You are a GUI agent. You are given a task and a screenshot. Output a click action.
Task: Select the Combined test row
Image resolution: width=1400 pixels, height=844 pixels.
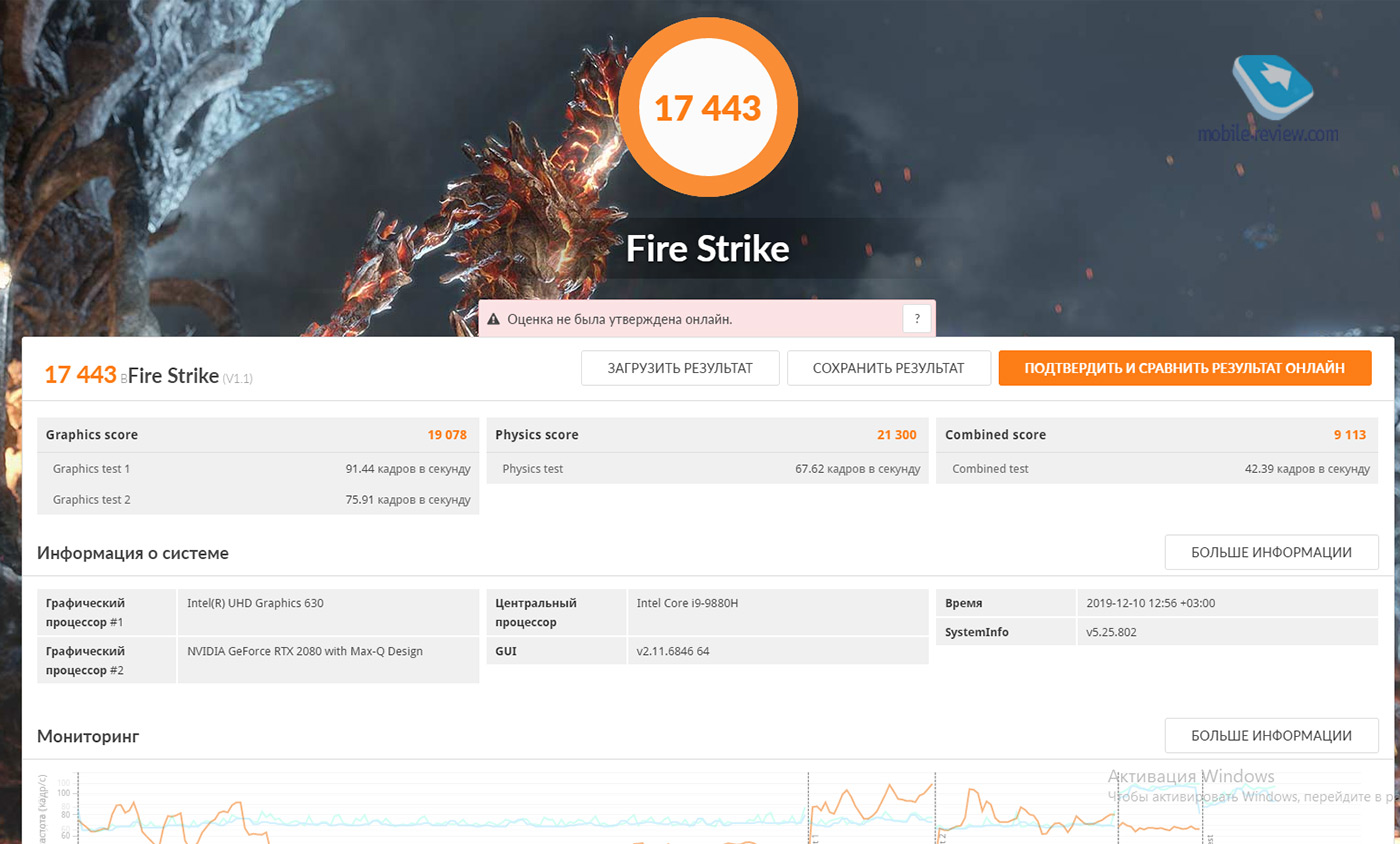pos(1157,469)
